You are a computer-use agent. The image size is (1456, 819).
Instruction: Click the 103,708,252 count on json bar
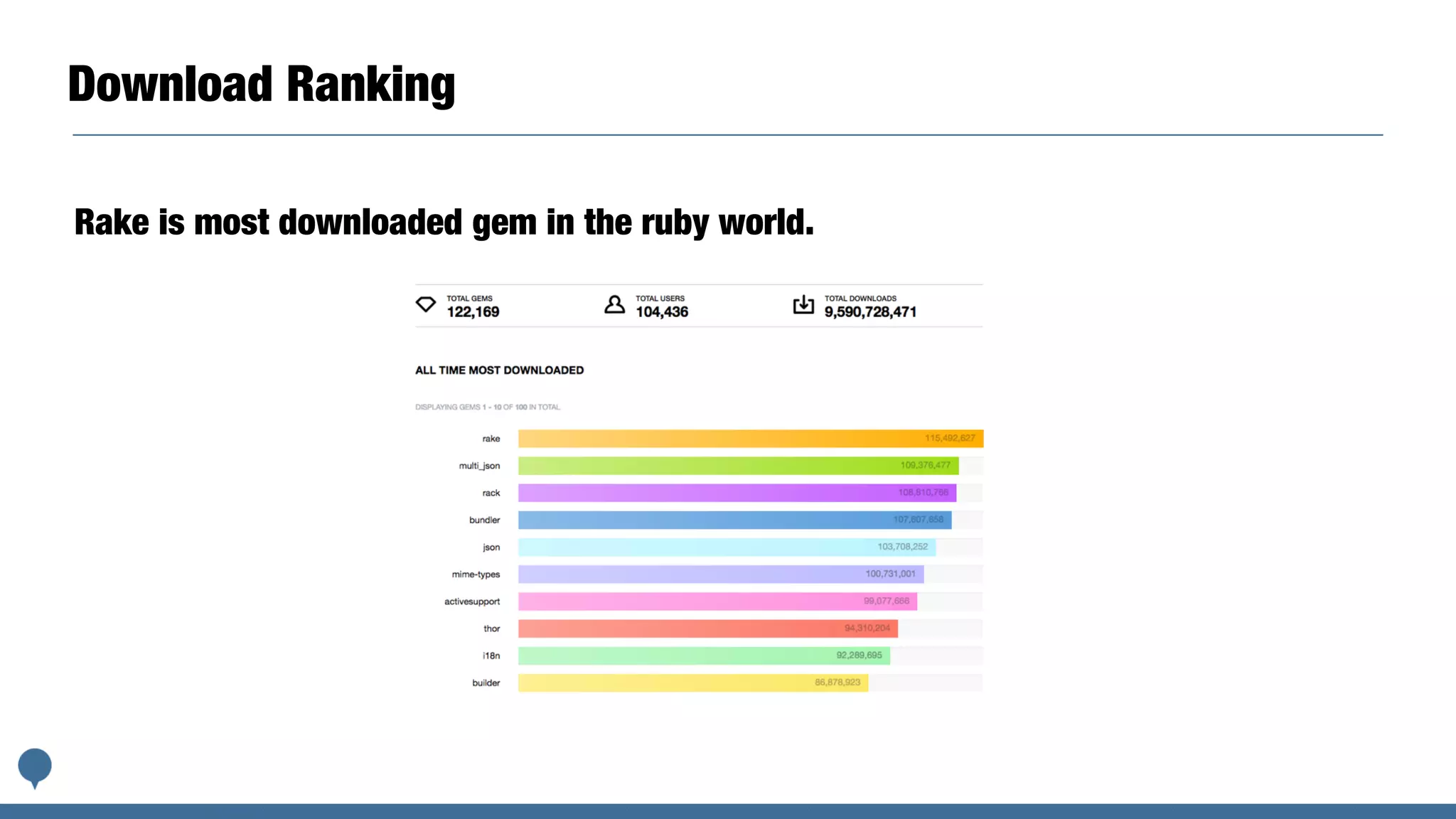click(902, 547)
